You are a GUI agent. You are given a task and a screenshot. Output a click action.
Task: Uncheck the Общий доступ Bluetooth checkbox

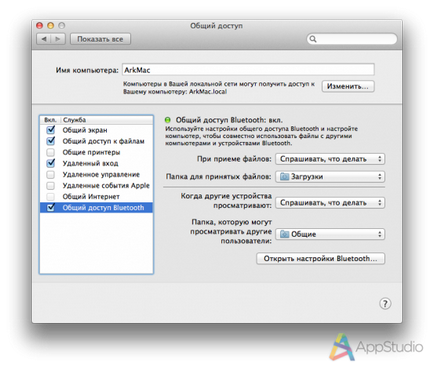tap(51, 207)
